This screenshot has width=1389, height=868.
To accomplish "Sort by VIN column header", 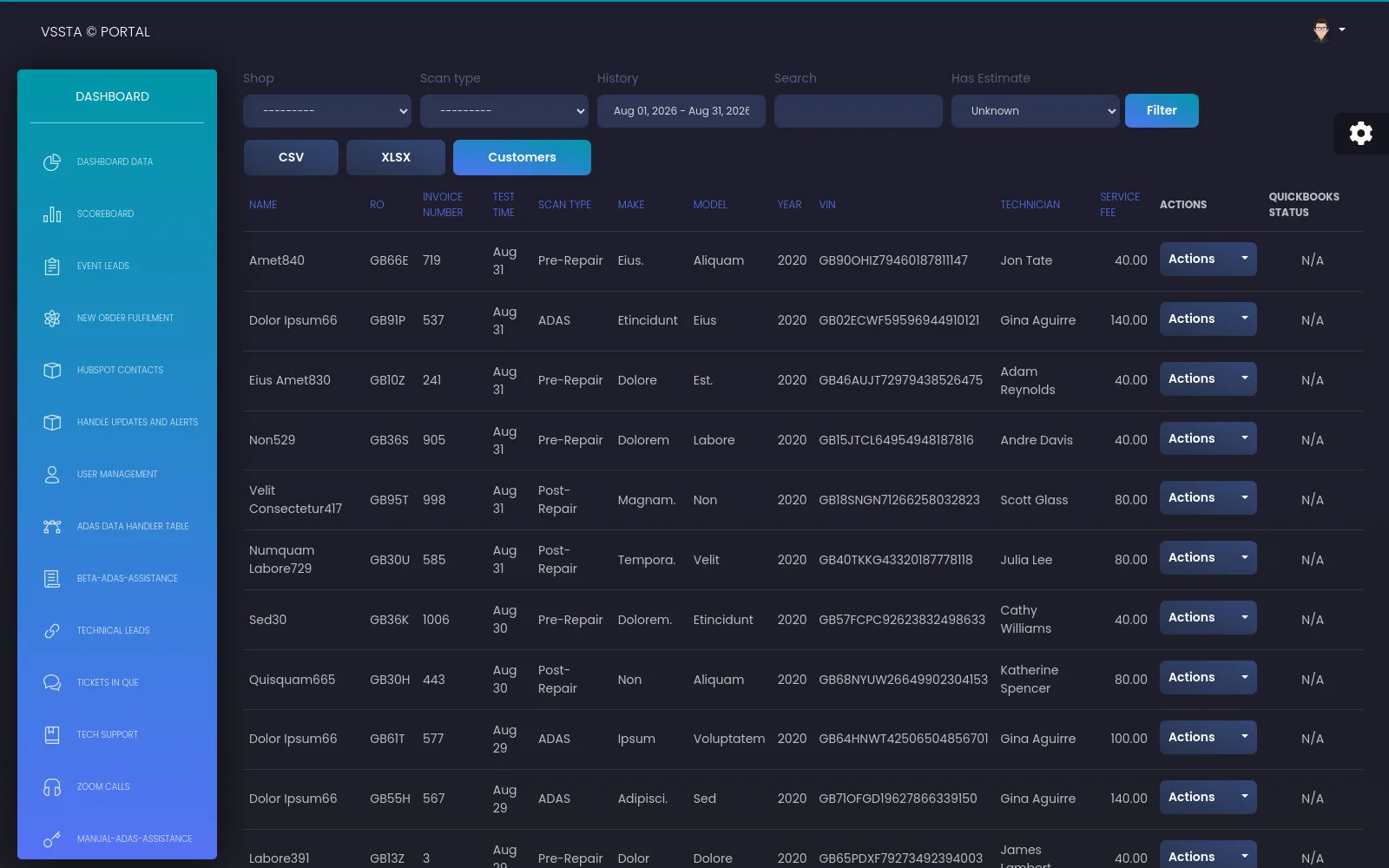I will tap(827, 205).
